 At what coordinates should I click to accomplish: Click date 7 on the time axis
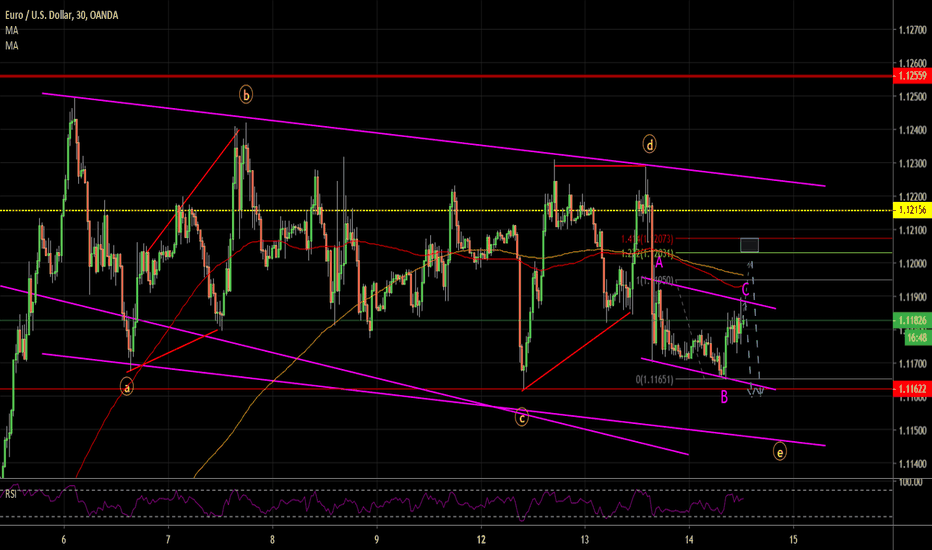168,540
